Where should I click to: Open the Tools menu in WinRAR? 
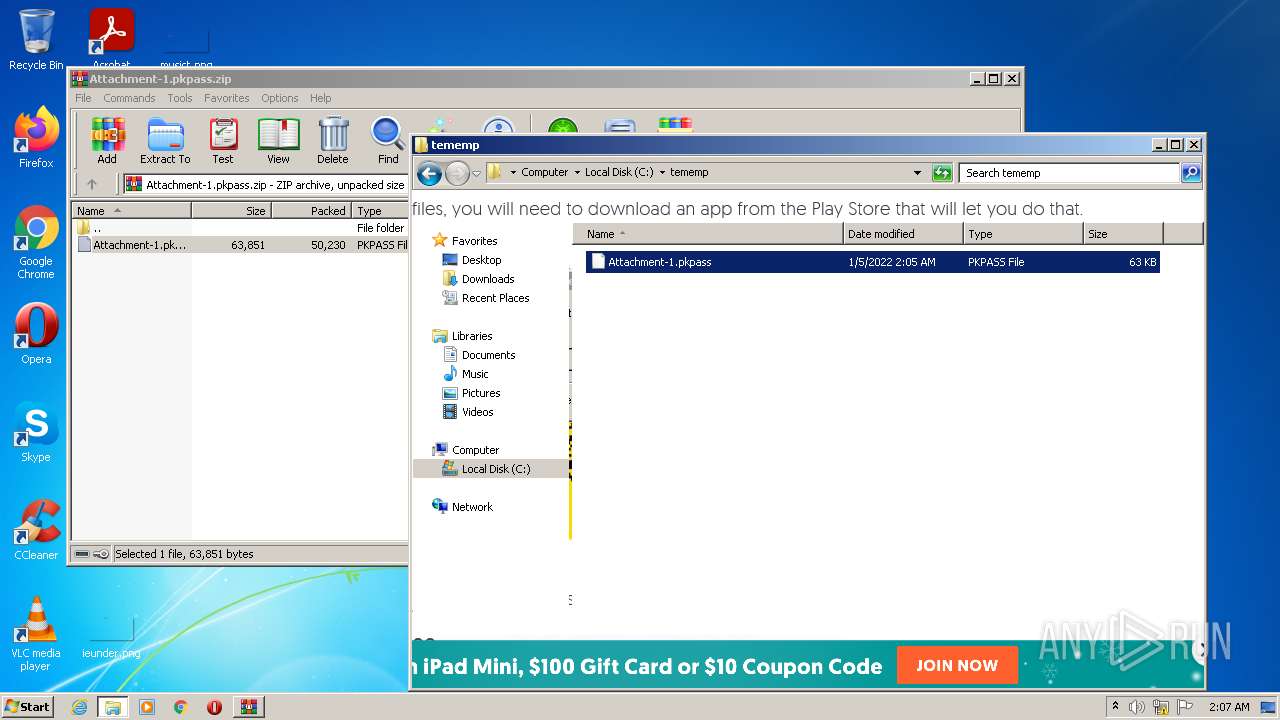pos(180,98)
